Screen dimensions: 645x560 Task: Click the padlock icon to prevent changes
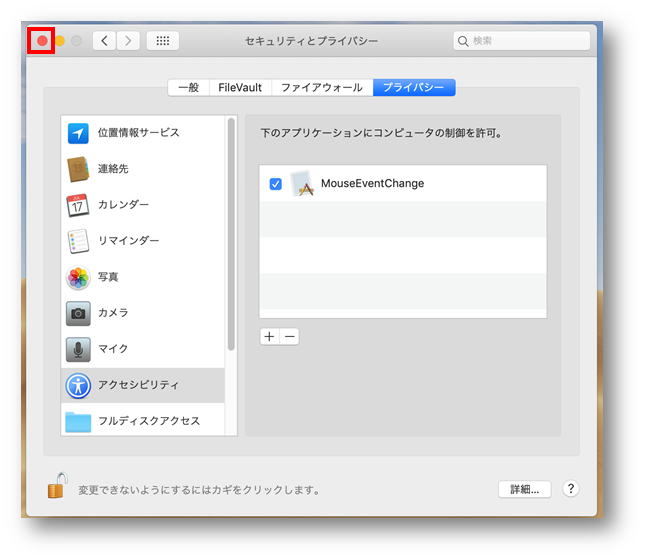(57, 486)
